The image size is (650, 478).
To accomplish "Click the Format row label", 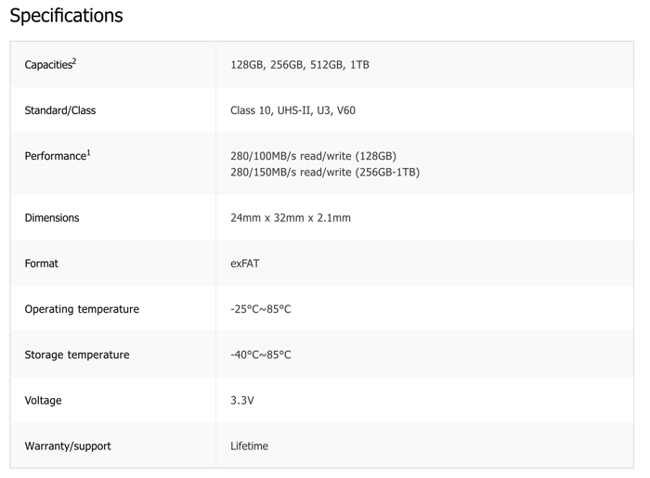I will click(41, 263).
